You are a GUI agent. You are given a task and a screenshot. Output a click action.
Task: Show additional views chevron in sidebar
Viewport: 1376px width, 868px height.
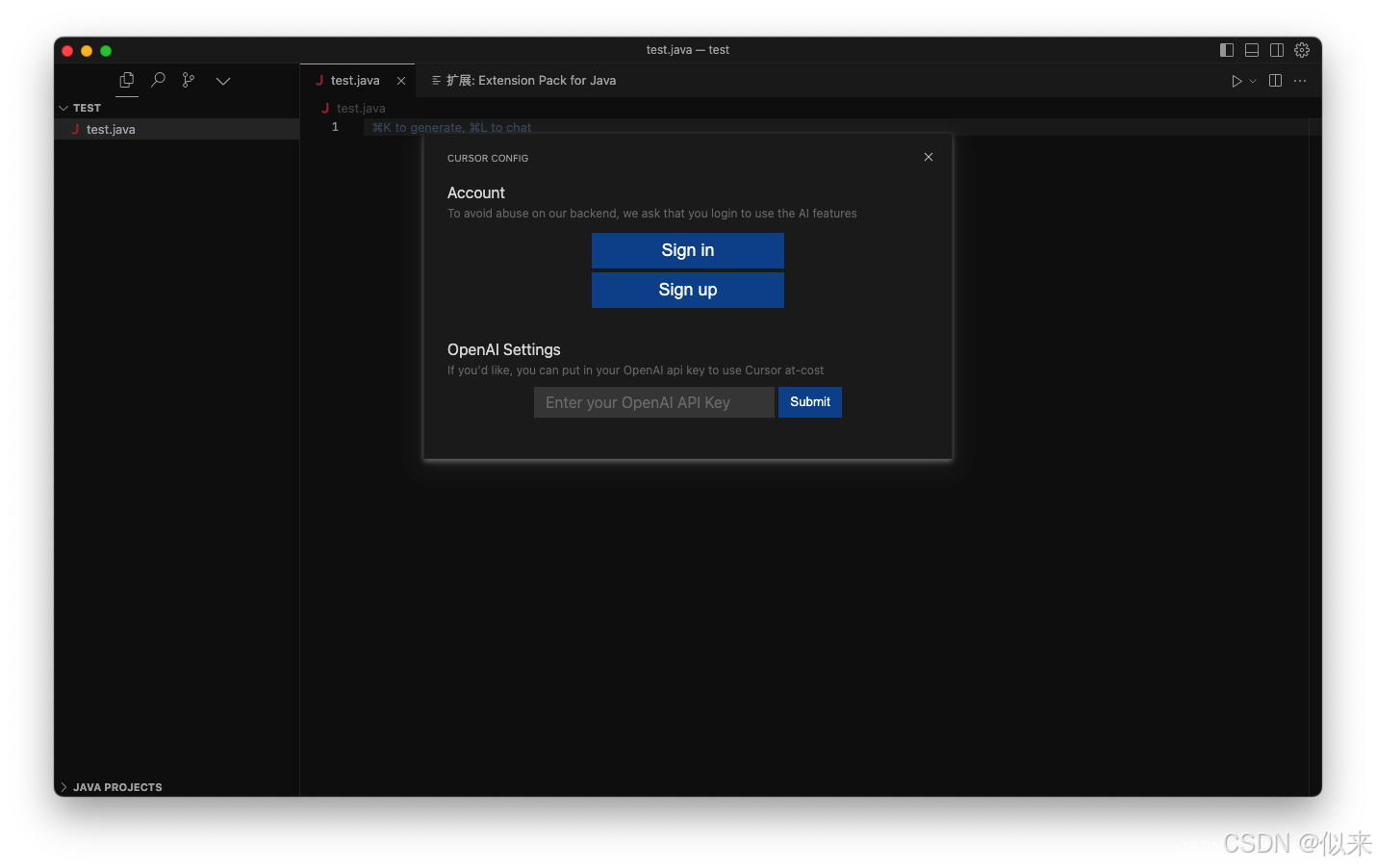click(223, 81)
